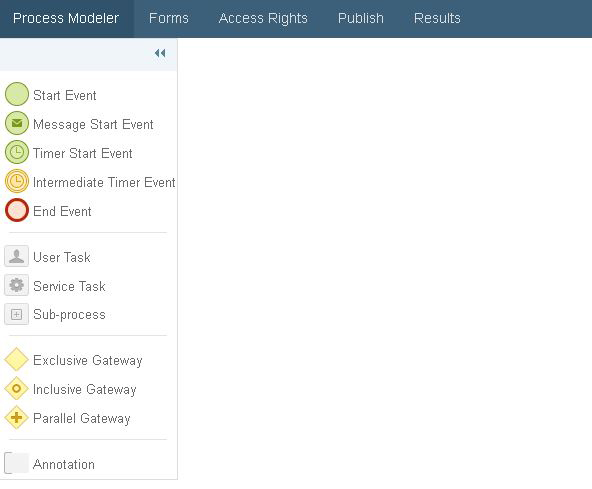Screen dimensions: 592x489
Task: Choose the Service Task gear icon
Action: 17,285
